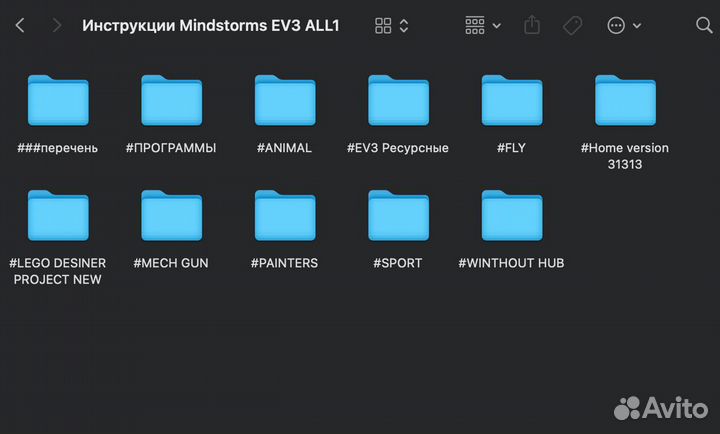Click the #PAINTERS folder name label

(x=285, y=263)
